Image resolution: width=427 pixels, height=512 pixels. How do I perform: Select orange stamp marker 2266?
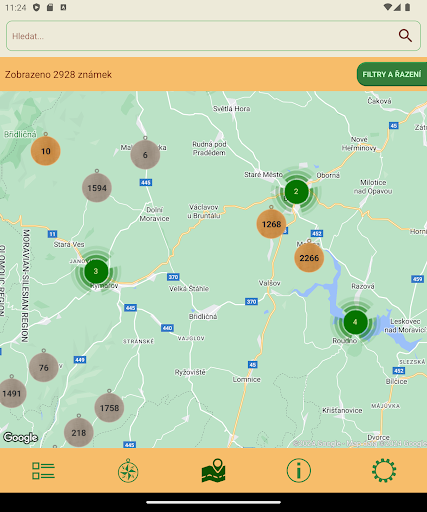(x=309, y=257)
